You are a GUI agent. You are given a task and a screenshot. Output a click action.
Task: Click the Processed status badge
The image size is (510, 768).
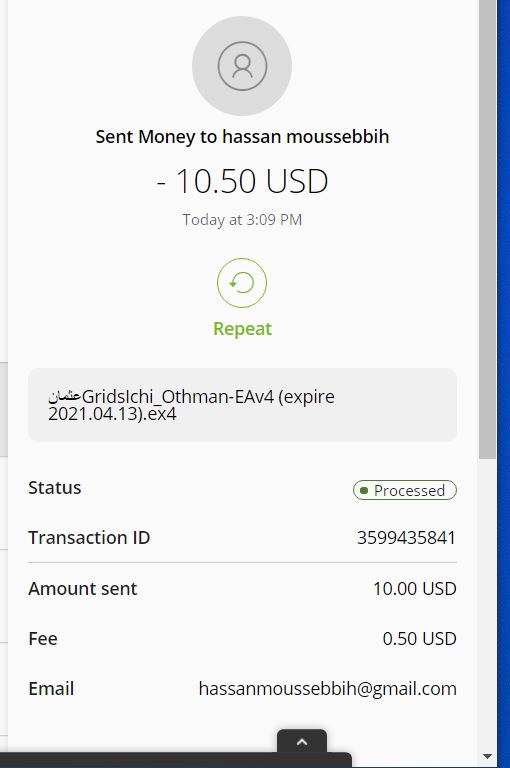point(405,490)
